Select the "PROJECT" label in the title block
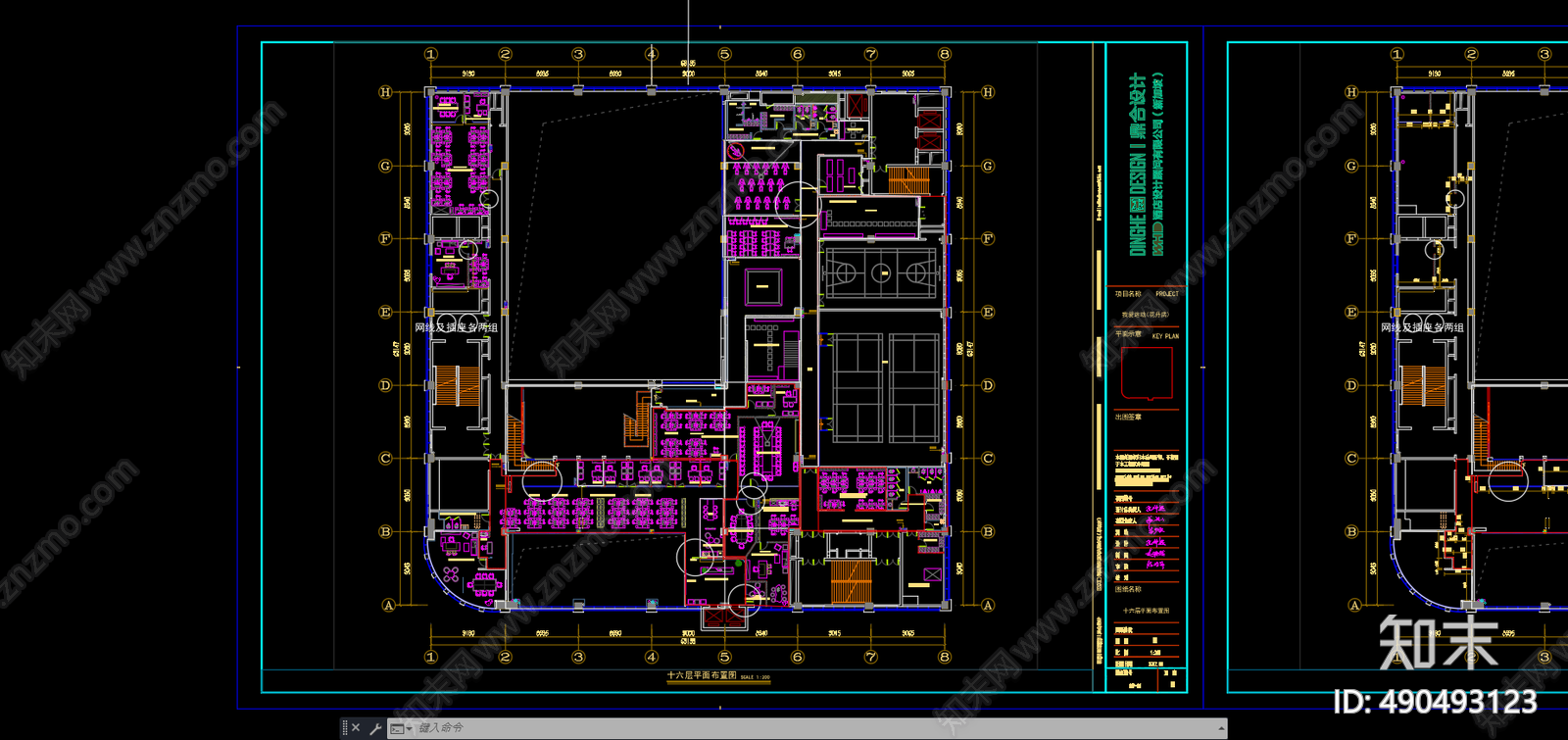This screenshot has width=1568, height=740. 1167,294
